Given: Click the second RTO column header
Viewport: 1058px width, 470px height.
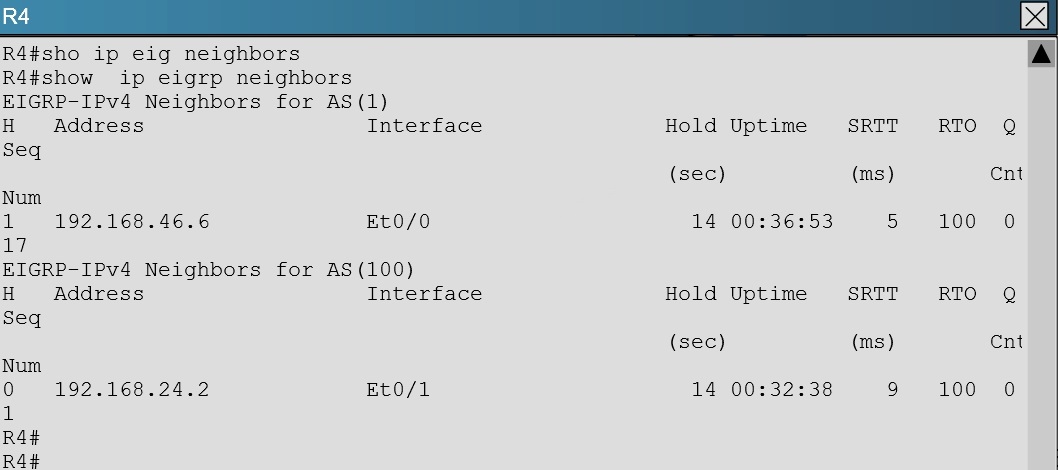Looking at the screenshot, I should pos(957,293).
